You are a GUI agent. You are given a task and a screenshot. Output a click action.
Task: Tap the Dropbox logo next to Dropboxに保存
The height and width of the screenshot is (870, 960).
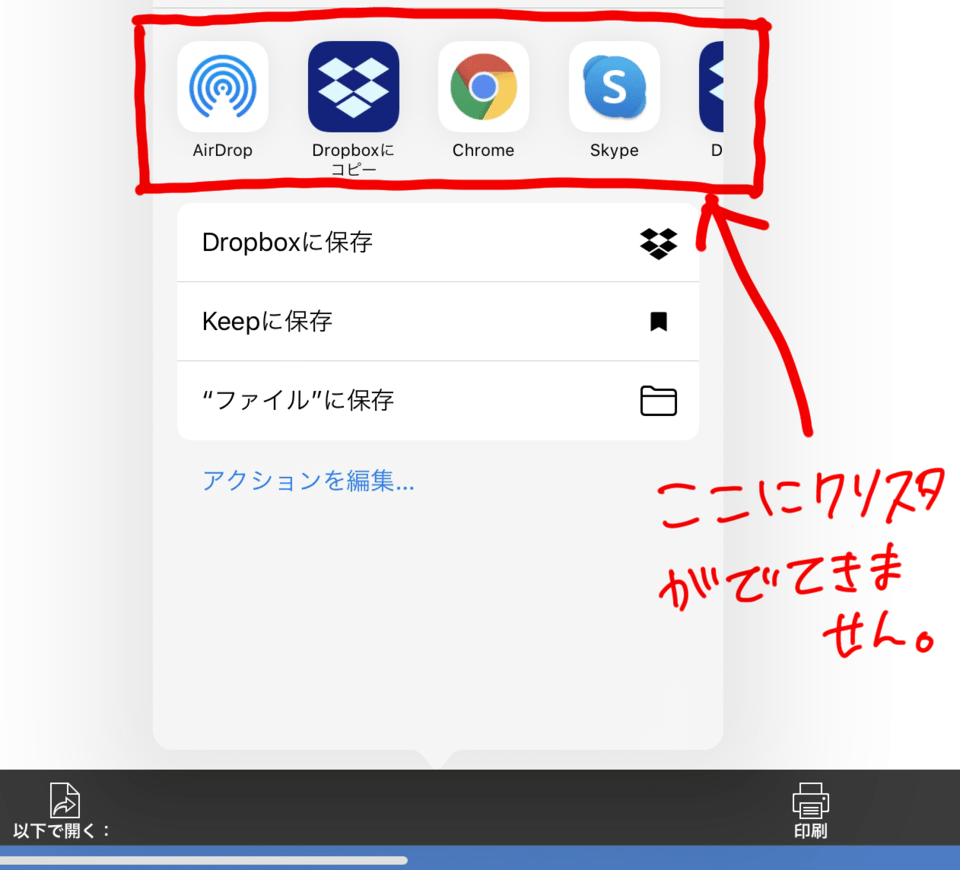tap(659, 243)
